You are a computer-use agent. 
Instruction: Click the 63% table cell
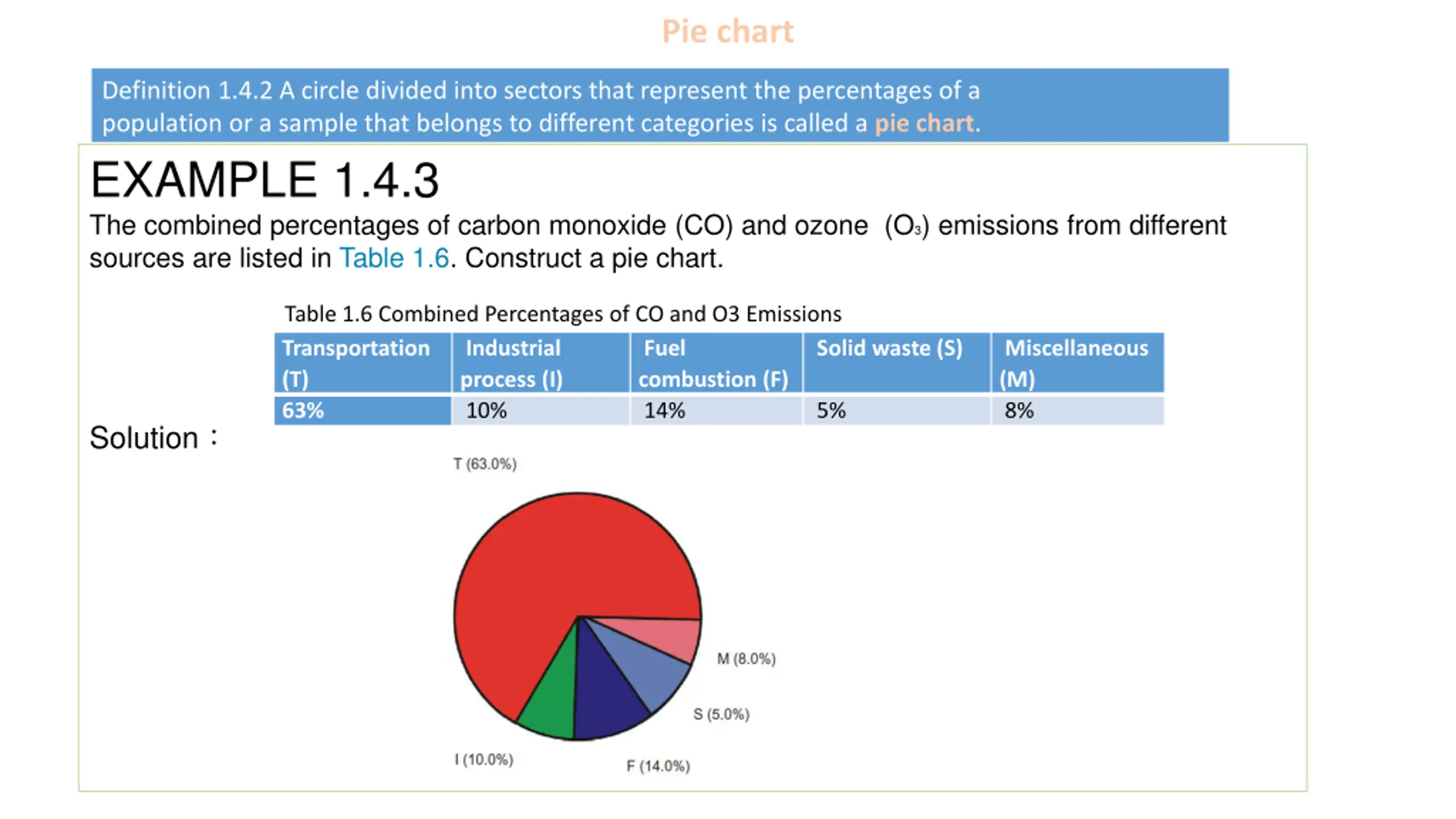click(x=362, y=411)
